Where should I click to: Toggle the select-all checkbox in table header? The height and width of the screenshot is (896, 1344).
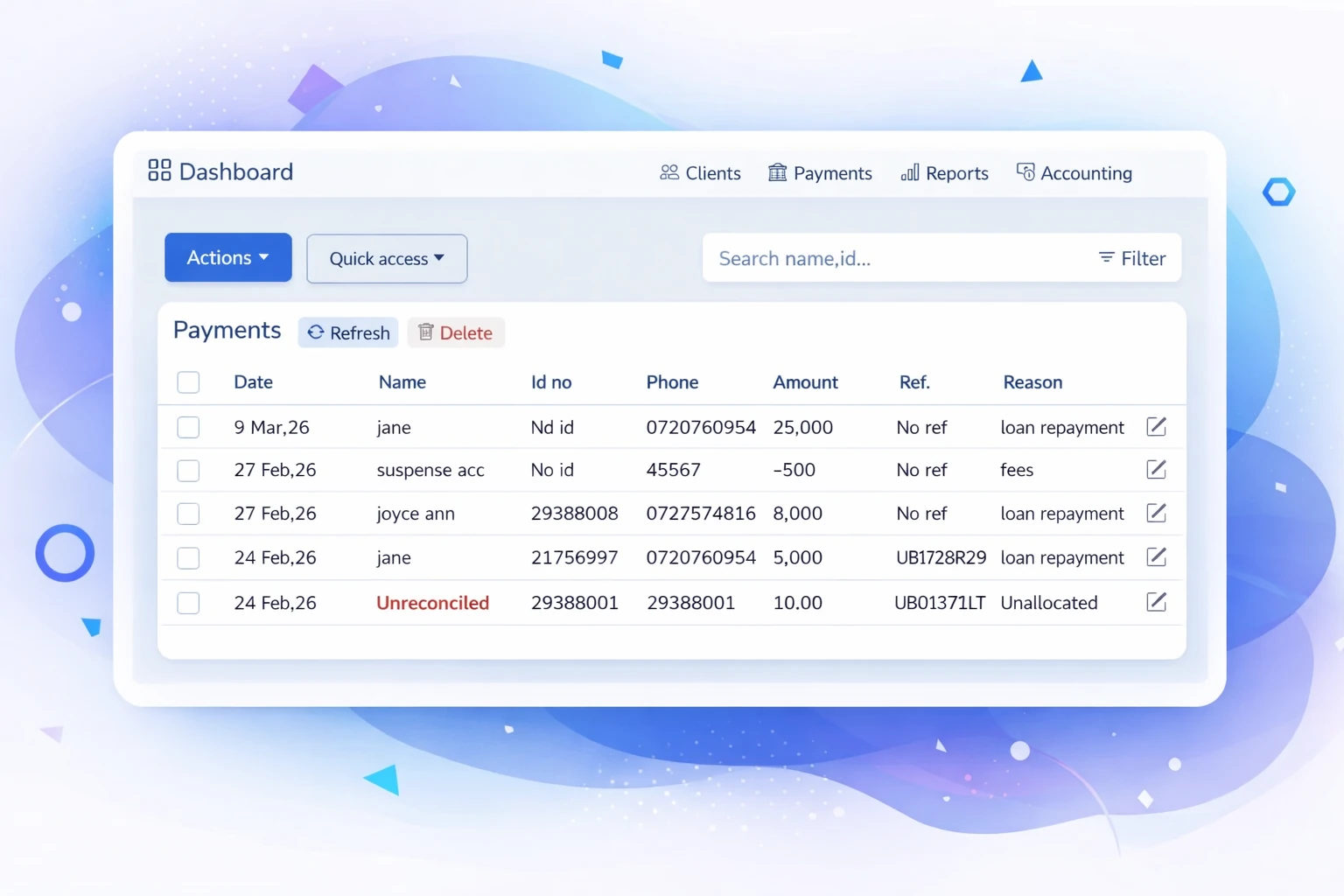188,382
